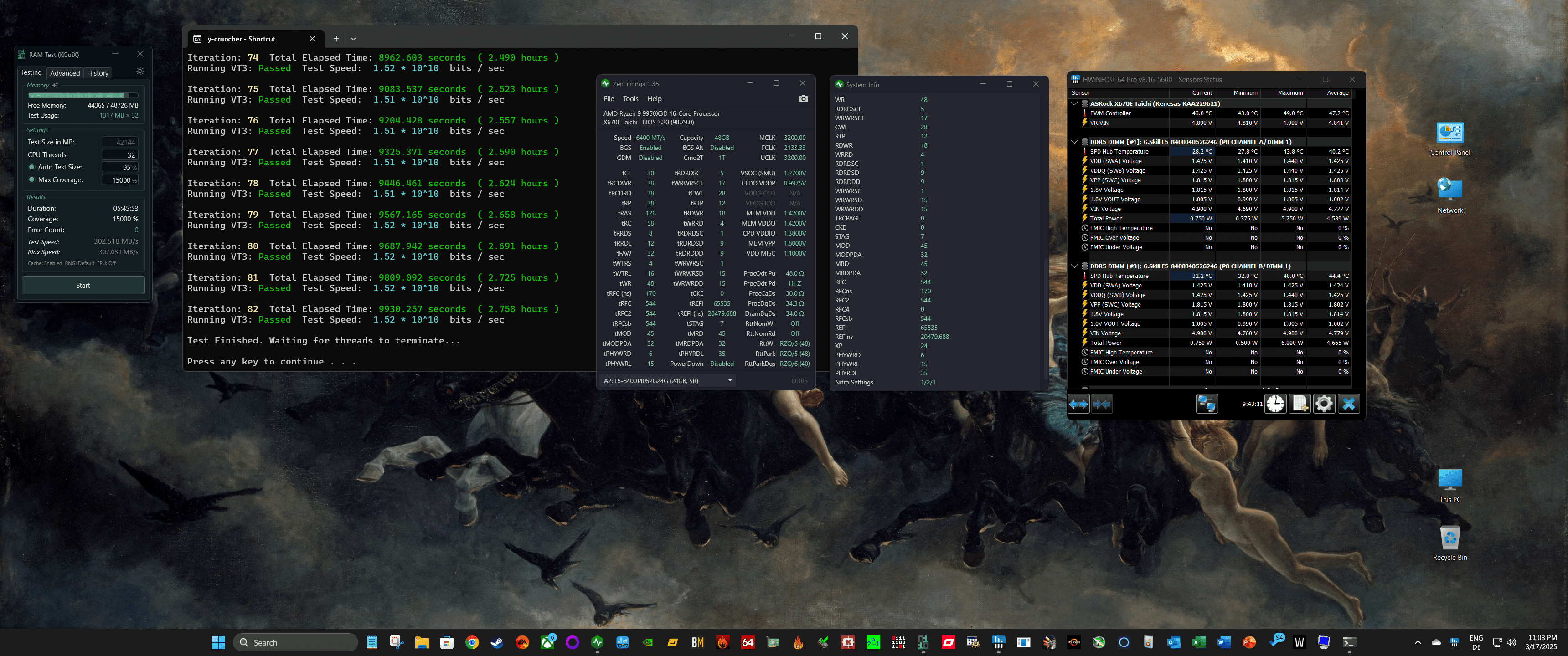Viewport: 1568px width, 656px height.
Task: Open terminal new tab dropdown chevron
Action: [x=353, y=39]
